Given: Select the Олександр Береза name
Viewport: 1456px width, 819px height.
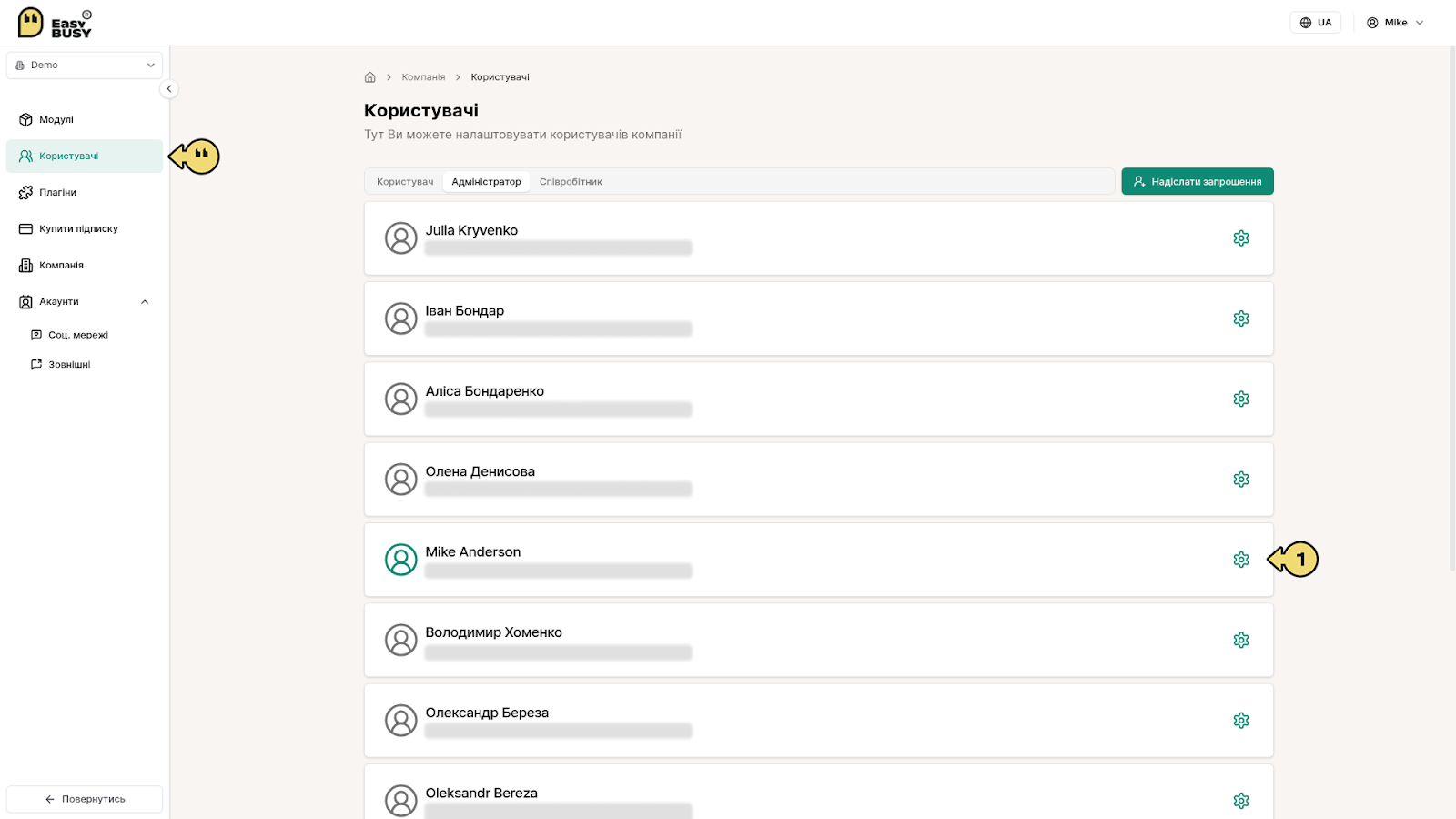Looking at the screenshot, I should click(x=487, y=713).
